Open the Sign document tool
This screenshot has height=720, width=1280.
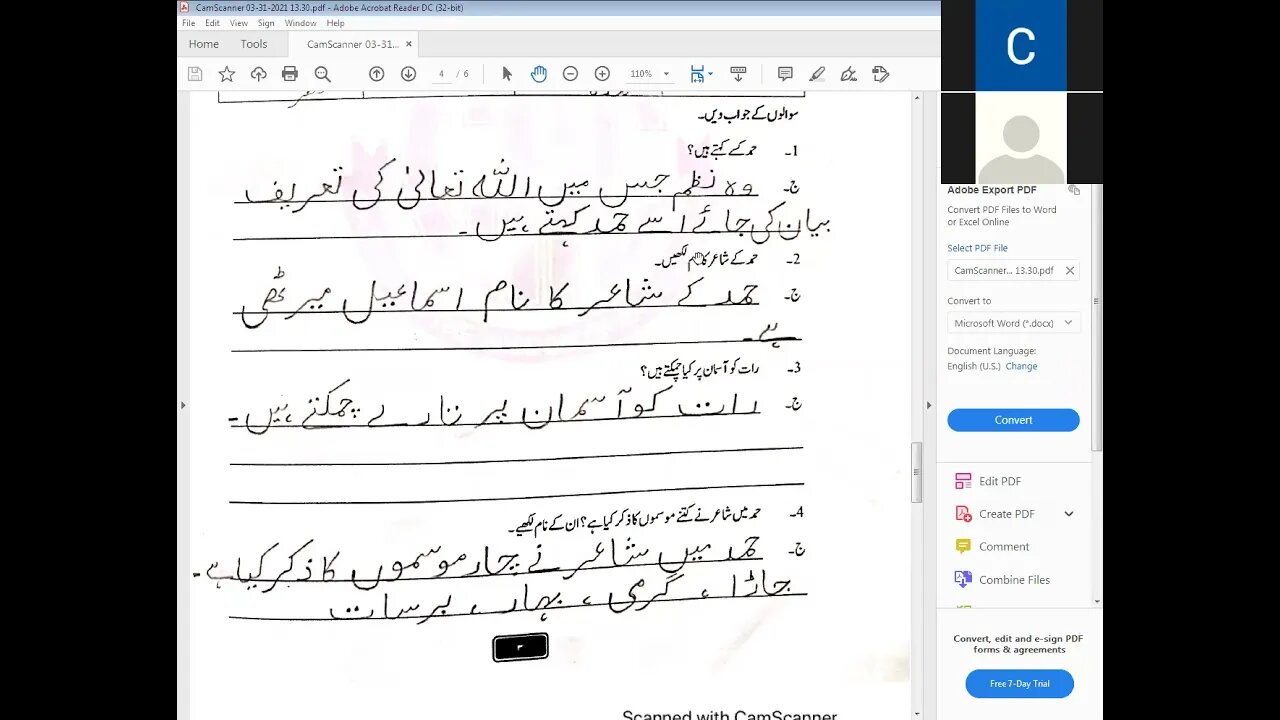point(849,74)
